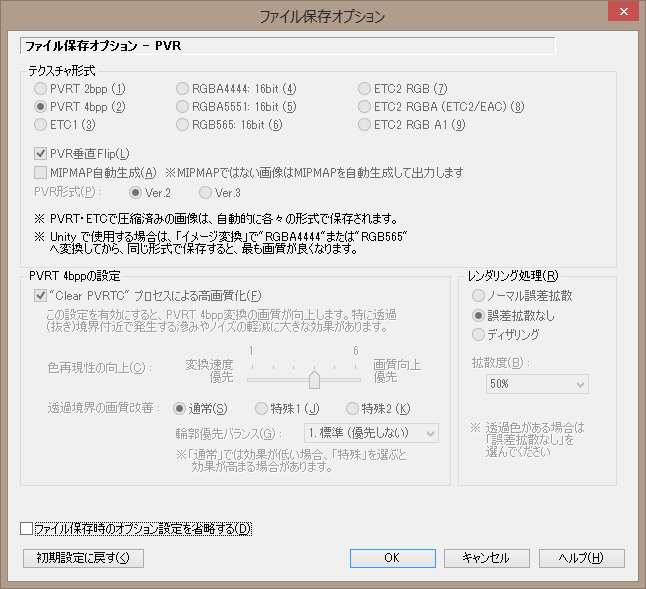Open 輪郭優先バランス(G) dropdown
Image resolution: width=646 pixels, height=589 pixels.
pyautogui.click(x=371, y=433)
